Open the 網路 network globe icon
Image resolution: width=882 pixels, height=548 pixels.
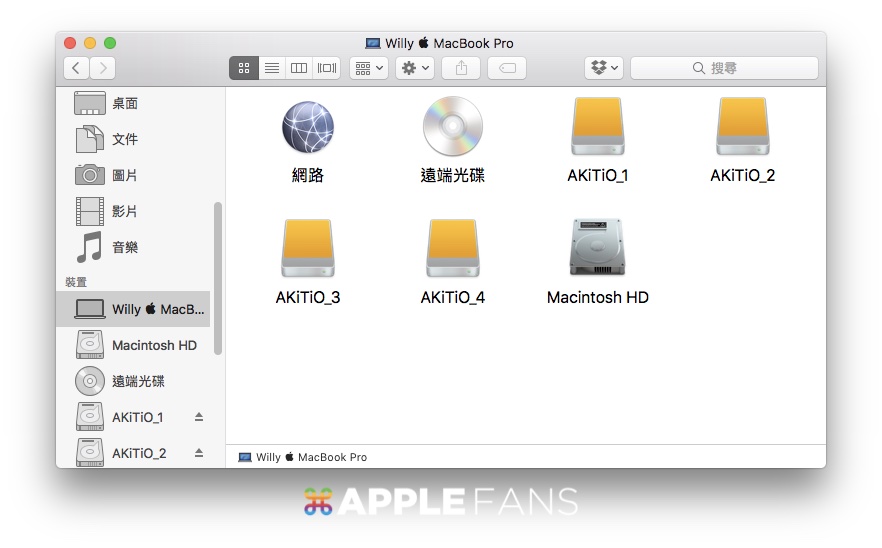tap(308, 127)
